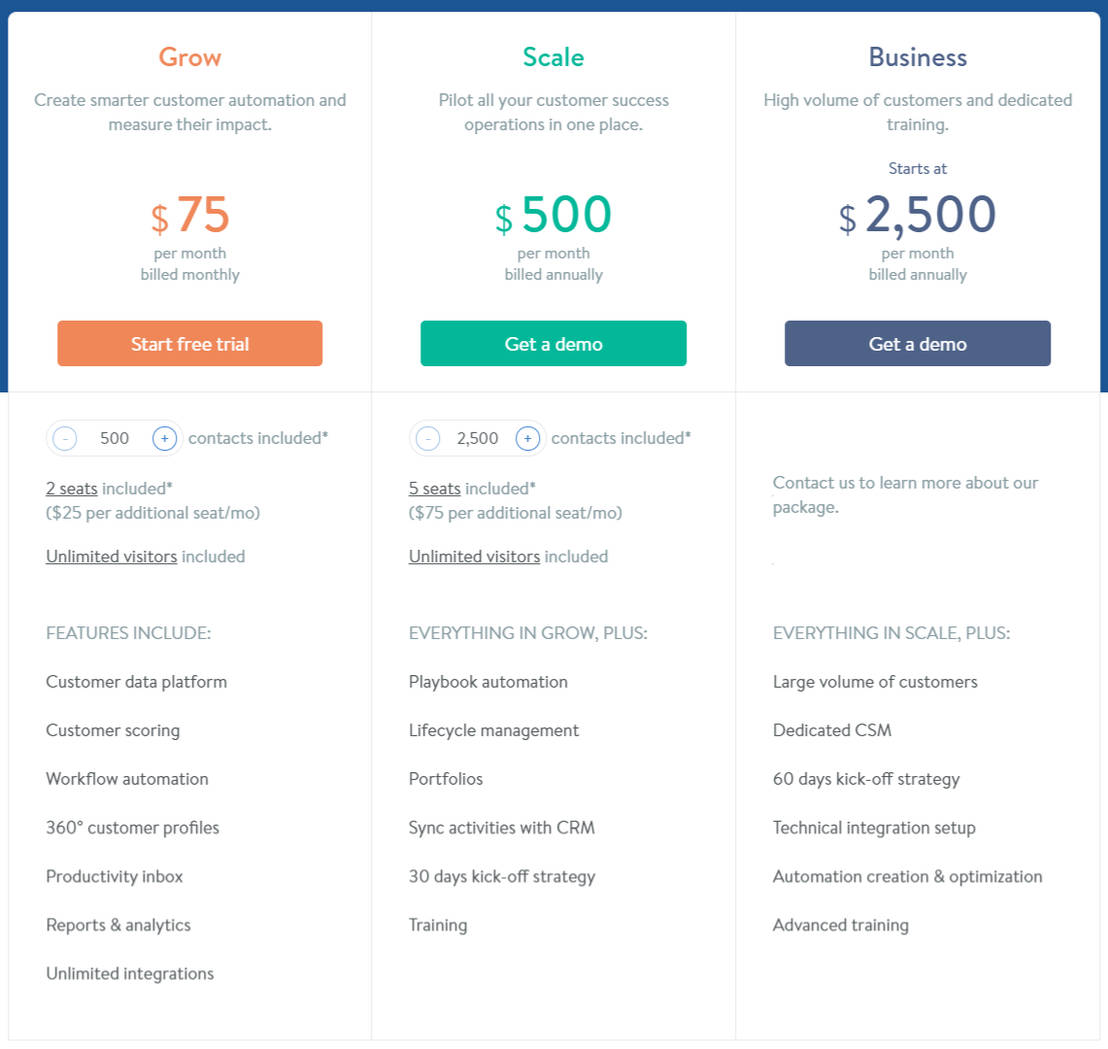The height and width of the screenshot is (1049, 1108).
Task: Click the minus icon on Scale contacts counter
Action: [x=428, y=438]
